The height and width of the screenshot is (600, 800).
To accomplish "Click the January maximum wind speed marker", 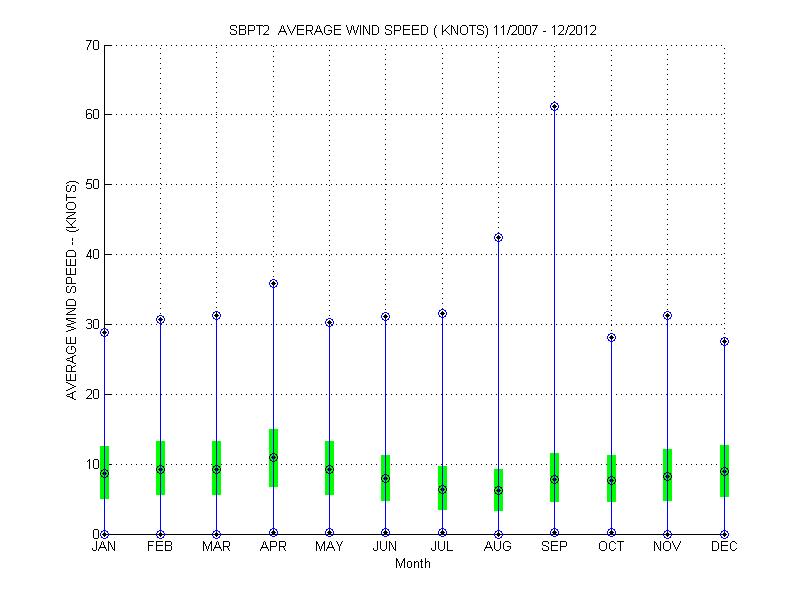I will (104, 332).
